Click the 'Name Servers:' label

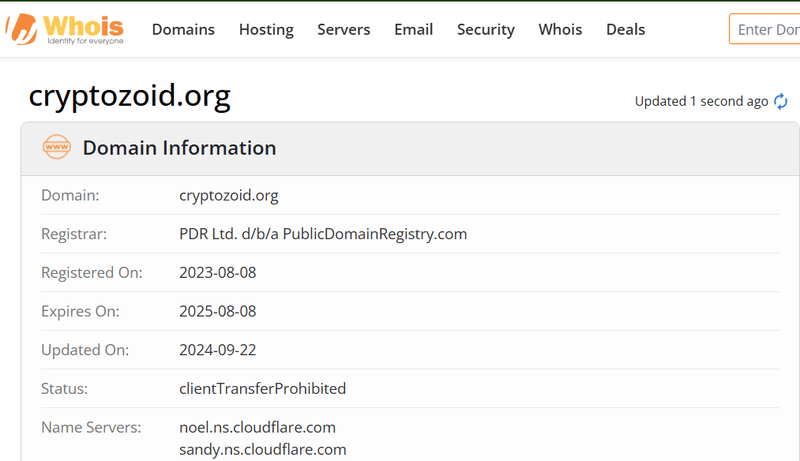point(91,427)
